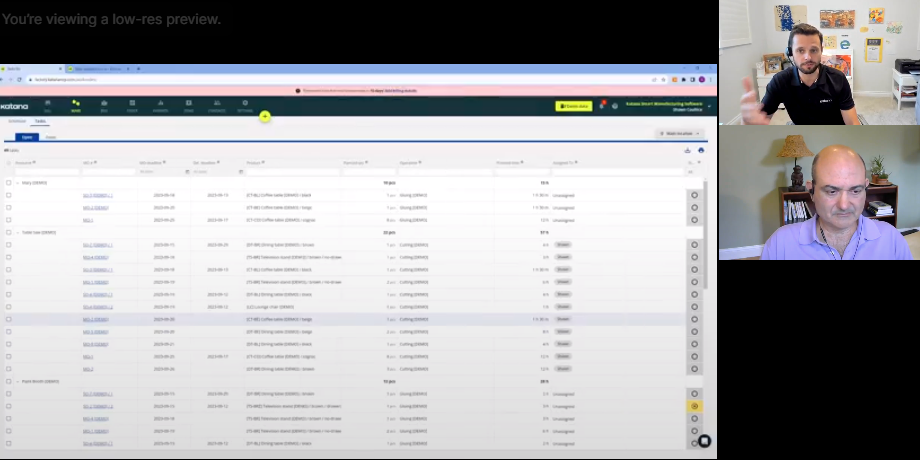Open the Resource column filter icon
Viewport: 920px width, 460px height.
(34, 163)
